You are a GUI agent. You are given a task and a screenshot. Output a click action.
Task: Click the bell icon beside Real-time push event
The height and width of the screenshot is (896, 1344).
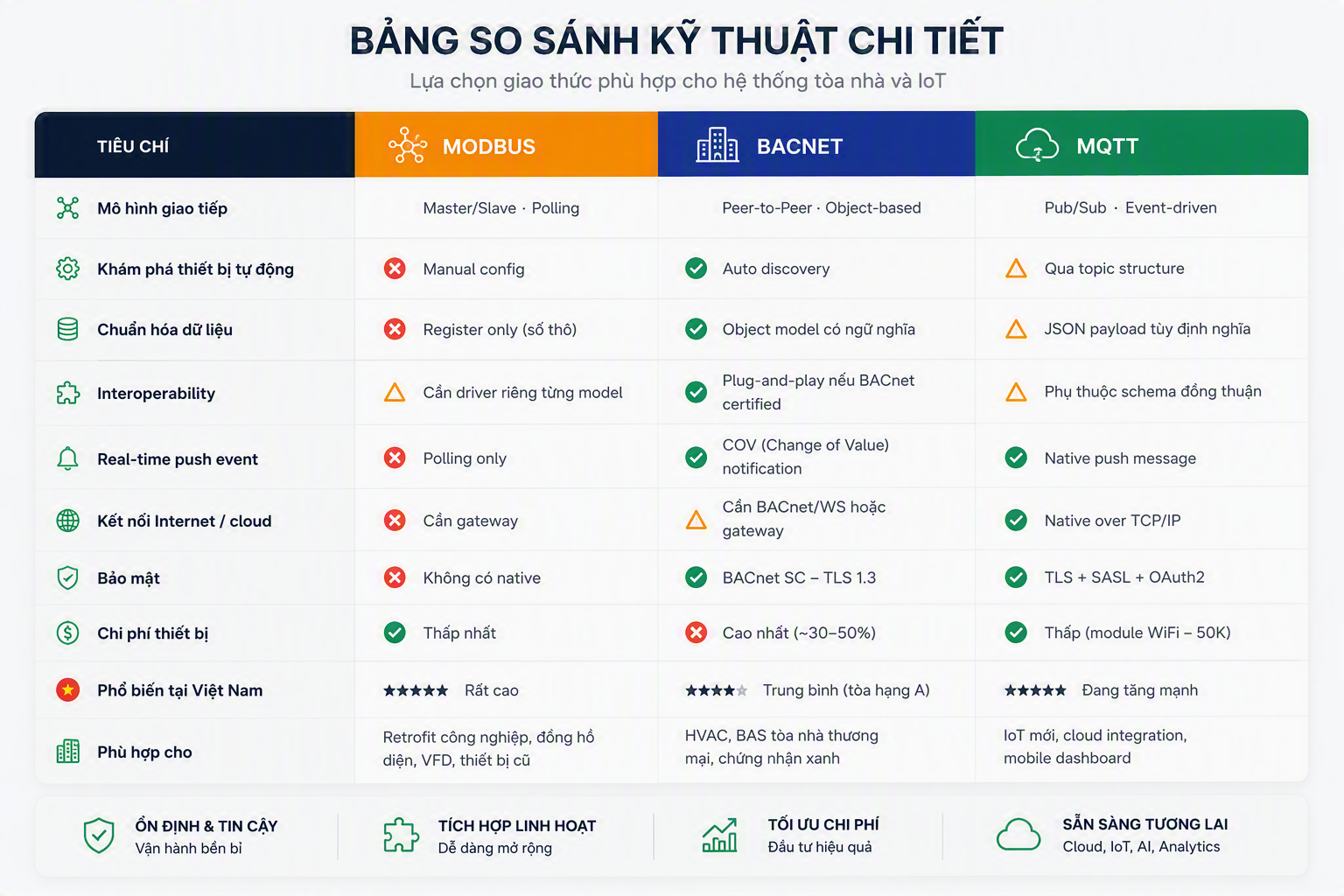tap(67, 458)
